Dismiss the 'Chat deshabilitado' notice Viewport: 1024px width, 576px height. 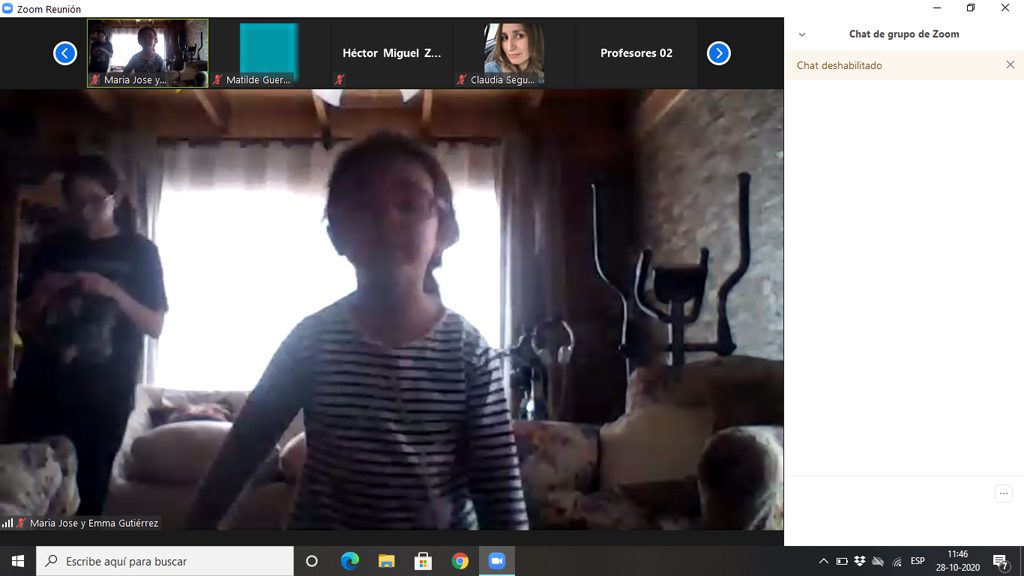(x=1010, y=65)
